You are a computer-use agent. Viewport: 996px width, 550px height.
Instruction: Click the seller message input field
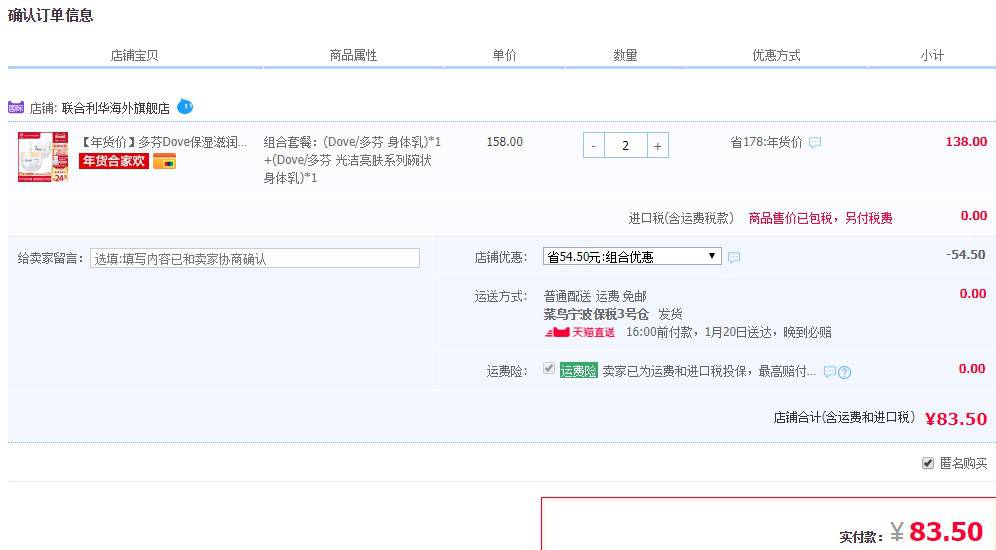click(x=255, y=258)
